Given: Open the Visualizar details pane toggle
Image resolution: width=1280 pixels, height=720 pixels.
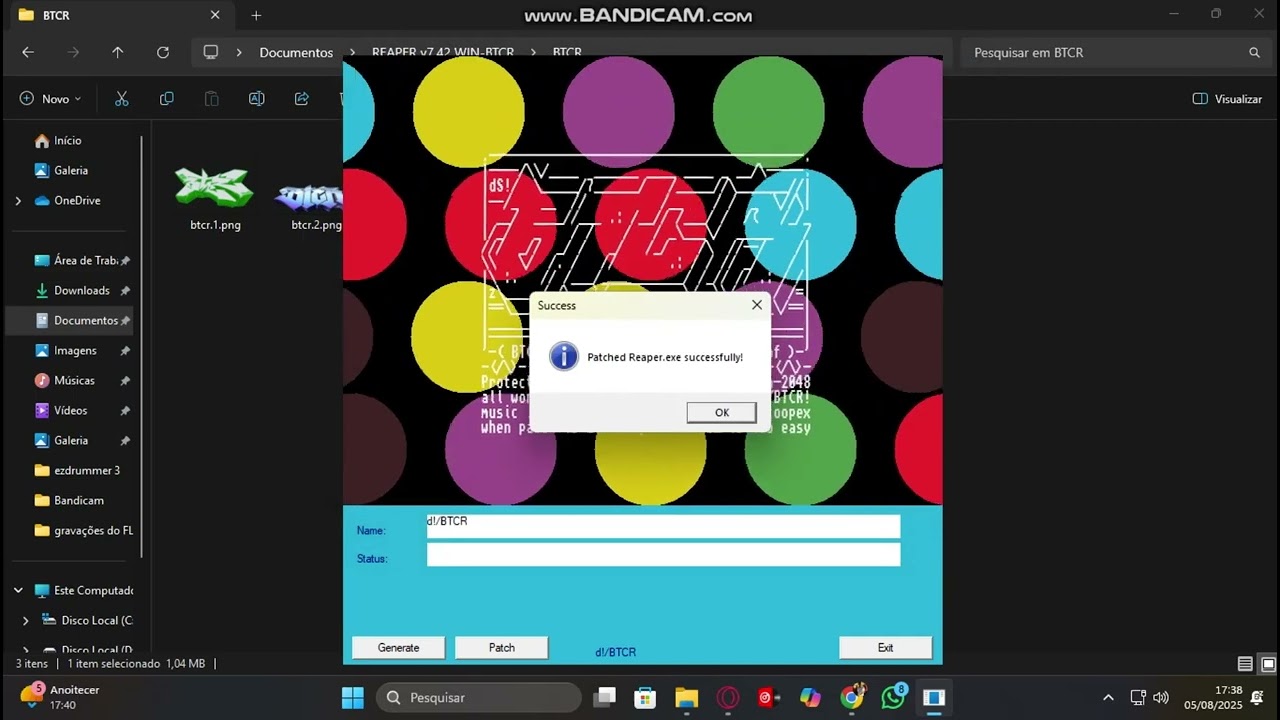Looking at the screenshot, I should (x=1227, y=99).
